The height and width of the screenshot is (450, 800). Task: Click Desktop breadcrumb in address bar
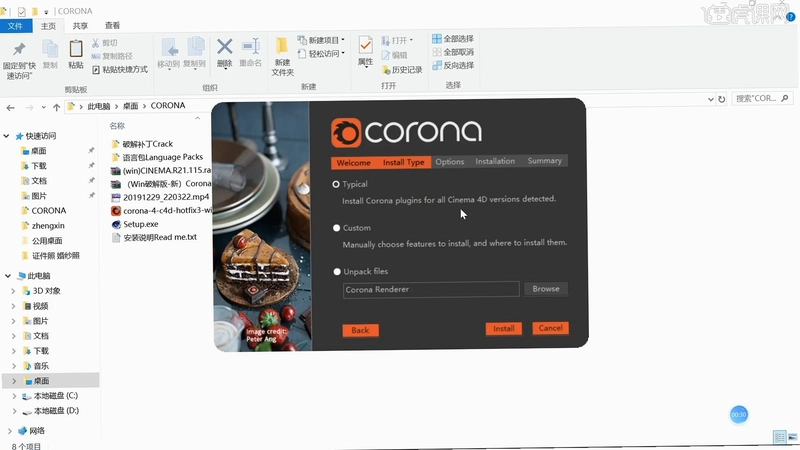pyautogui.click(x=131, y=106)
